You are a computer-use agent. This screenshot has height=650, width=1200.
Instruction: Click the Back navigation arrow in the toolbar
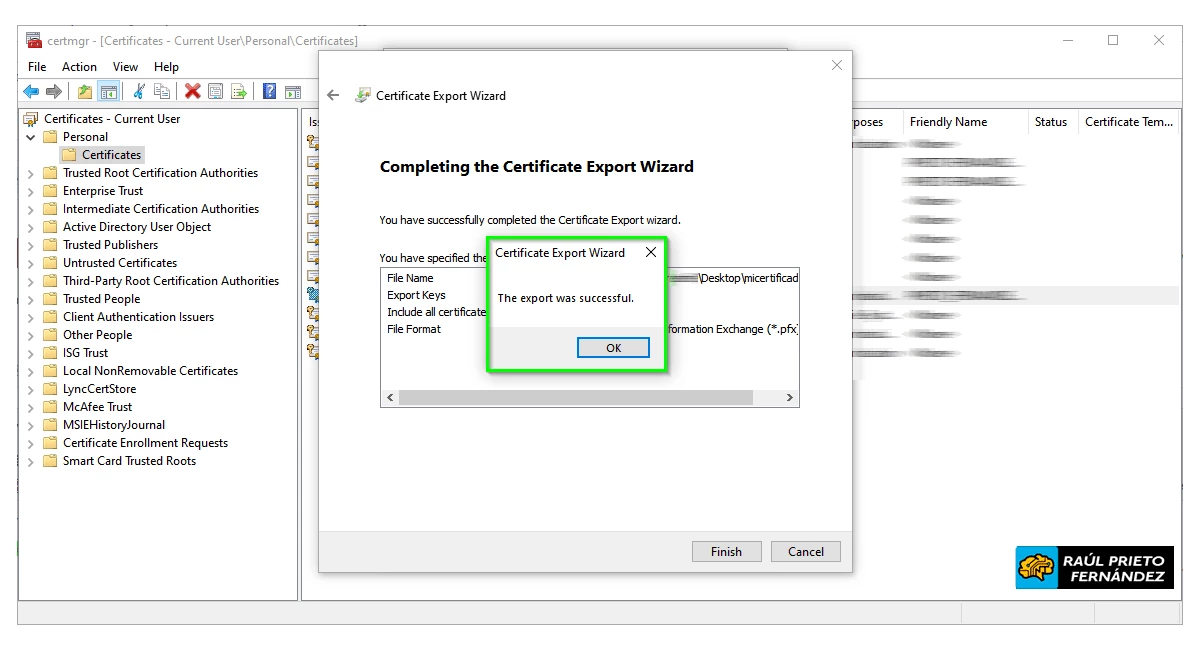(32, 91)
